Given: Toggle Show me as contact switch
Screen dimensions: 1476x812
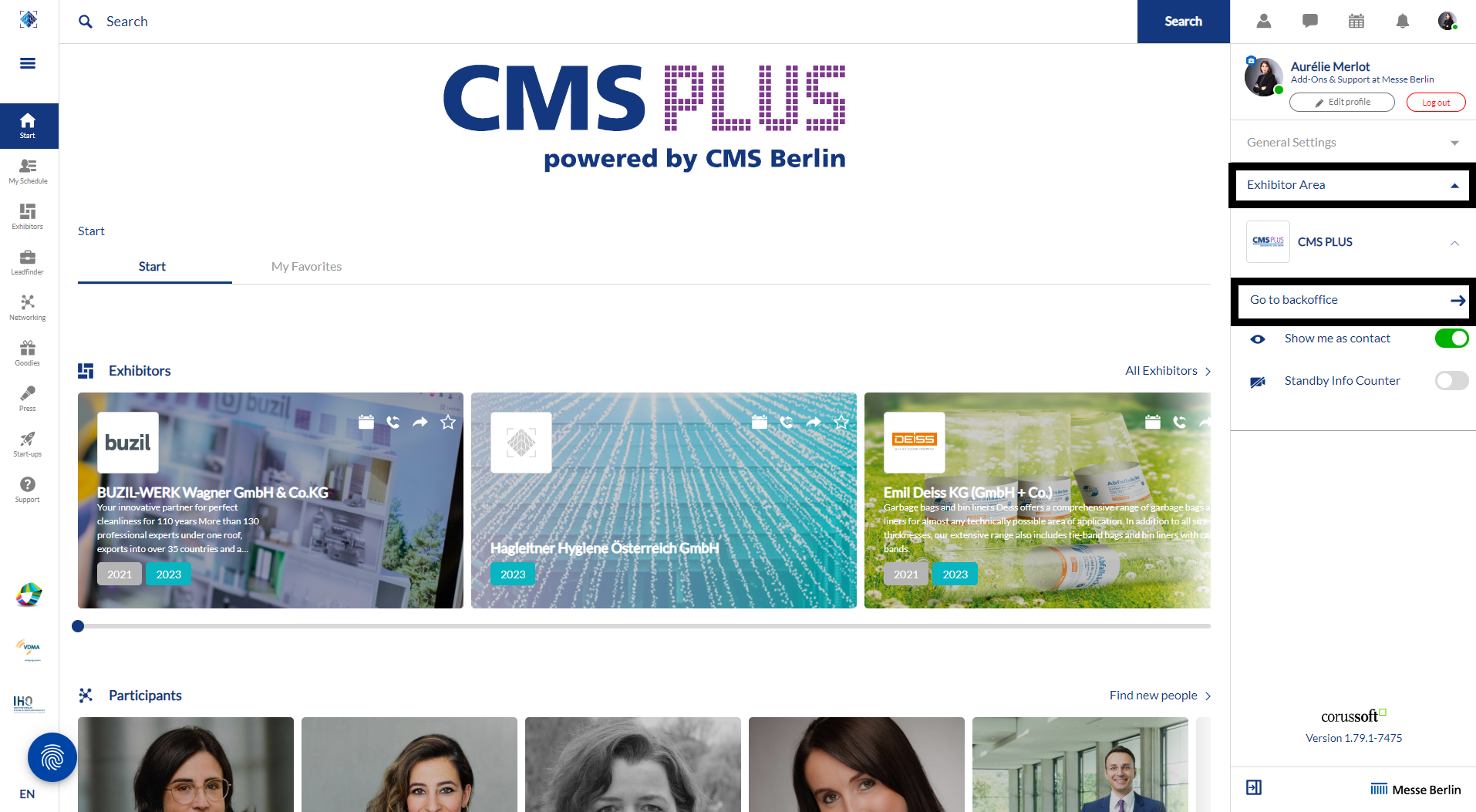Looking at the screenshot, I should tap(1451, 339).
